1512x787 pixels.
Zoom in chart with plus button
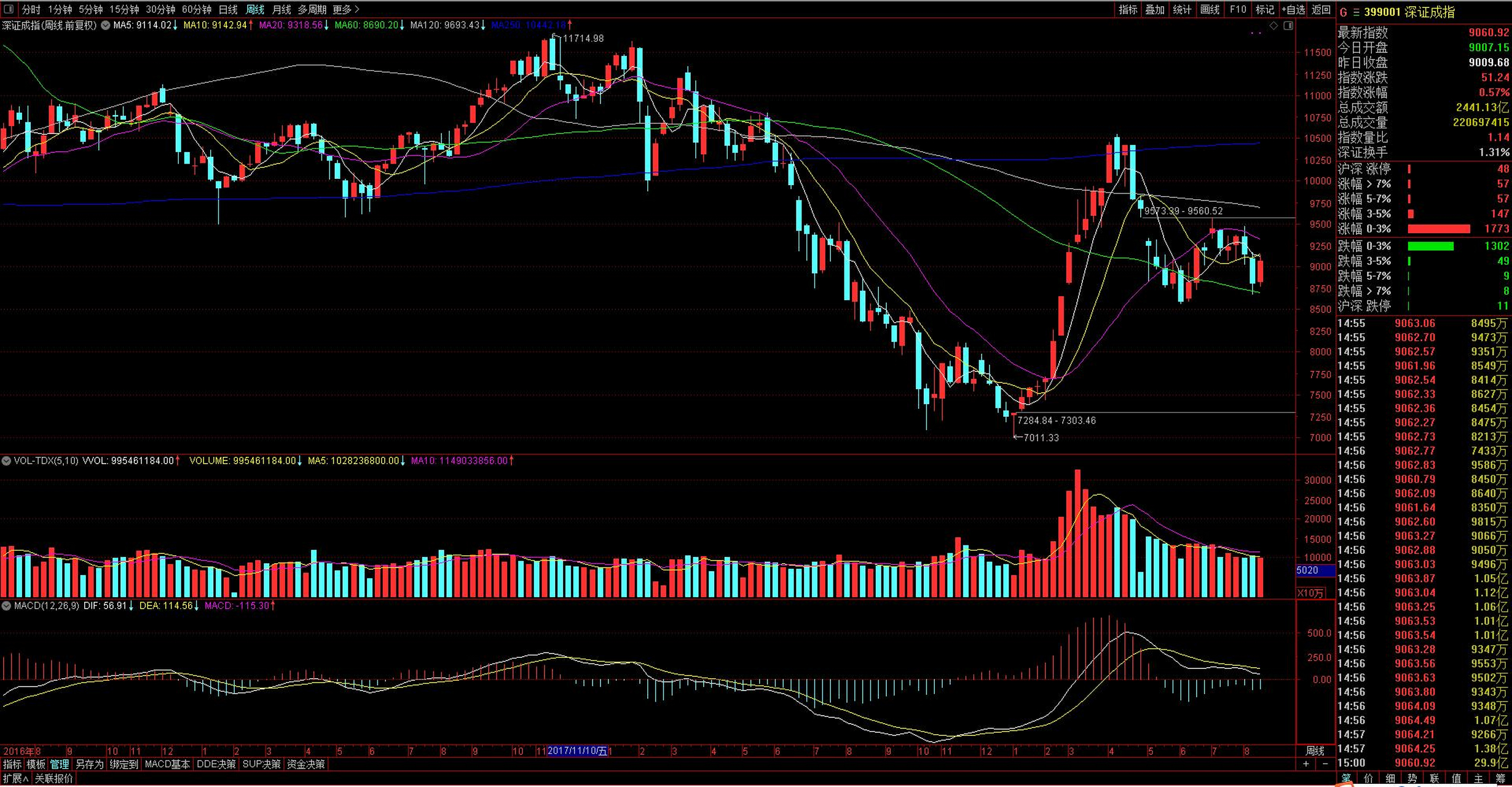(1306, 764)
